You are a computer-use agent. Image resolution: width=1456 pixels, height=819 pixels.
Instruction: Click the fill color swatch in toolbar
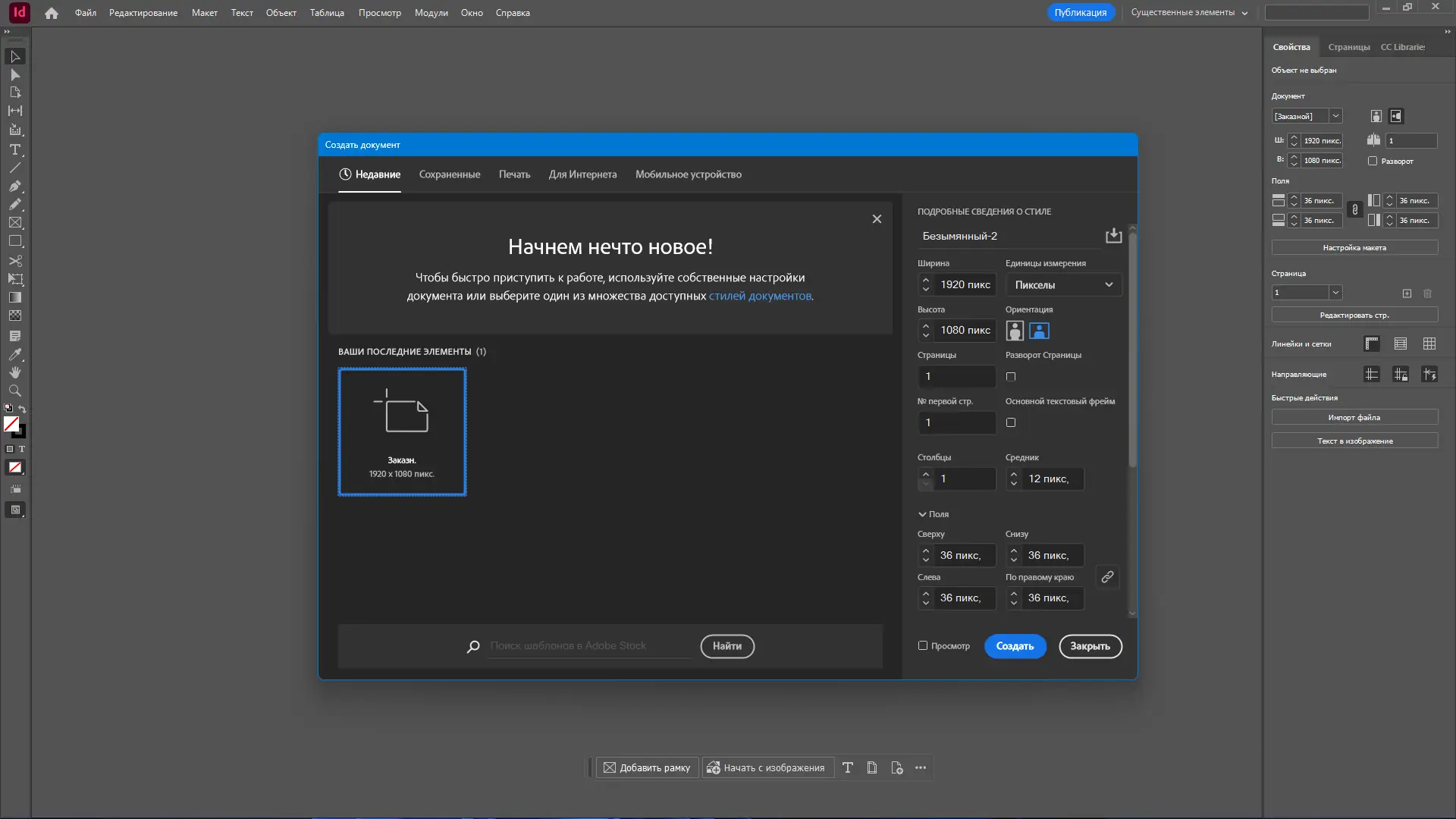[11, 425]
